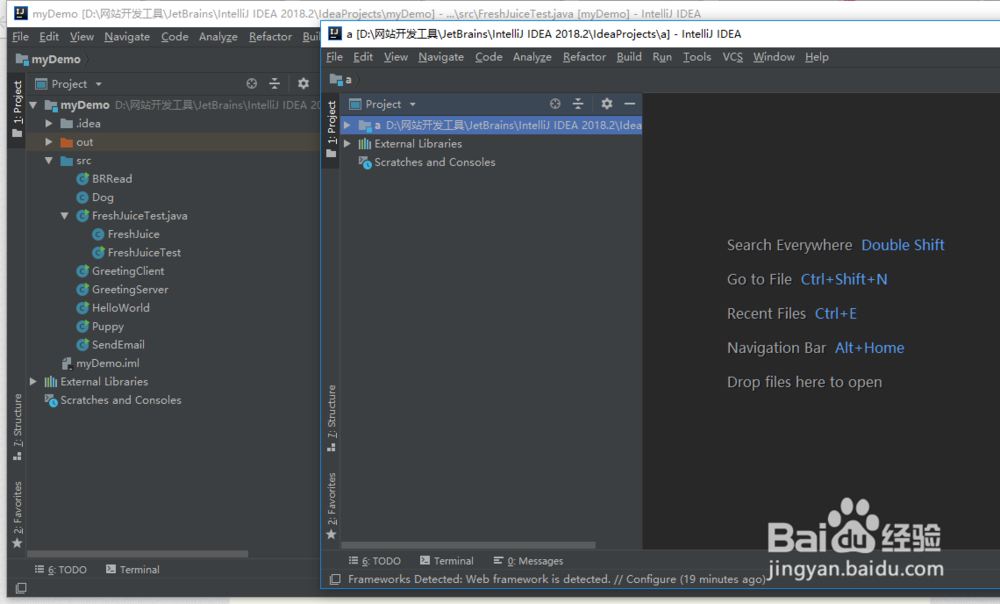Viewport: 1000px width, 604px height.
Task: Open the Build menu in window a
Action: click(x=629, y=57)
